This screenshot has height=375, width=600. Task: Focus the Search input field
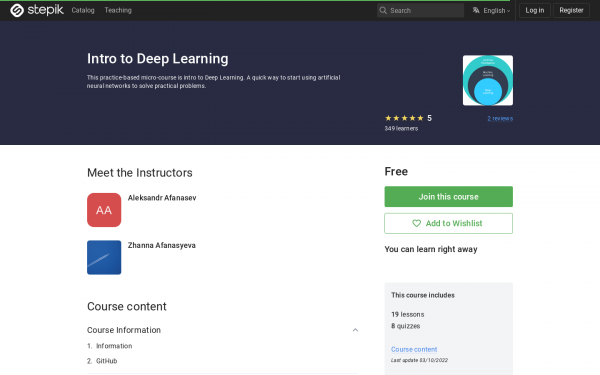(420, 10)
